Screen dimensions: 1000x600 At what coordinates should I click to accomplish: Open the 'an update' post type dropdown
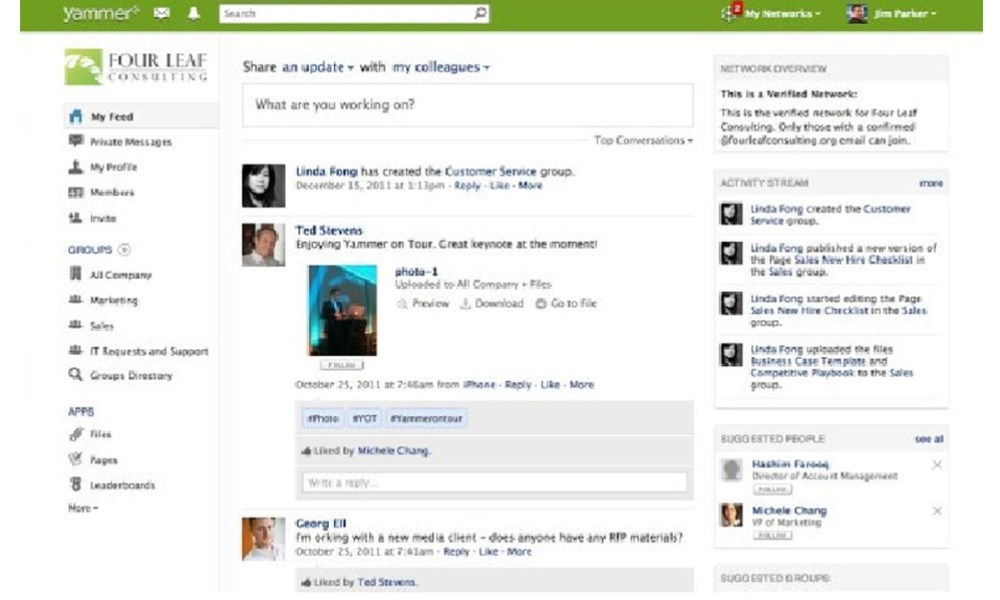318,67
